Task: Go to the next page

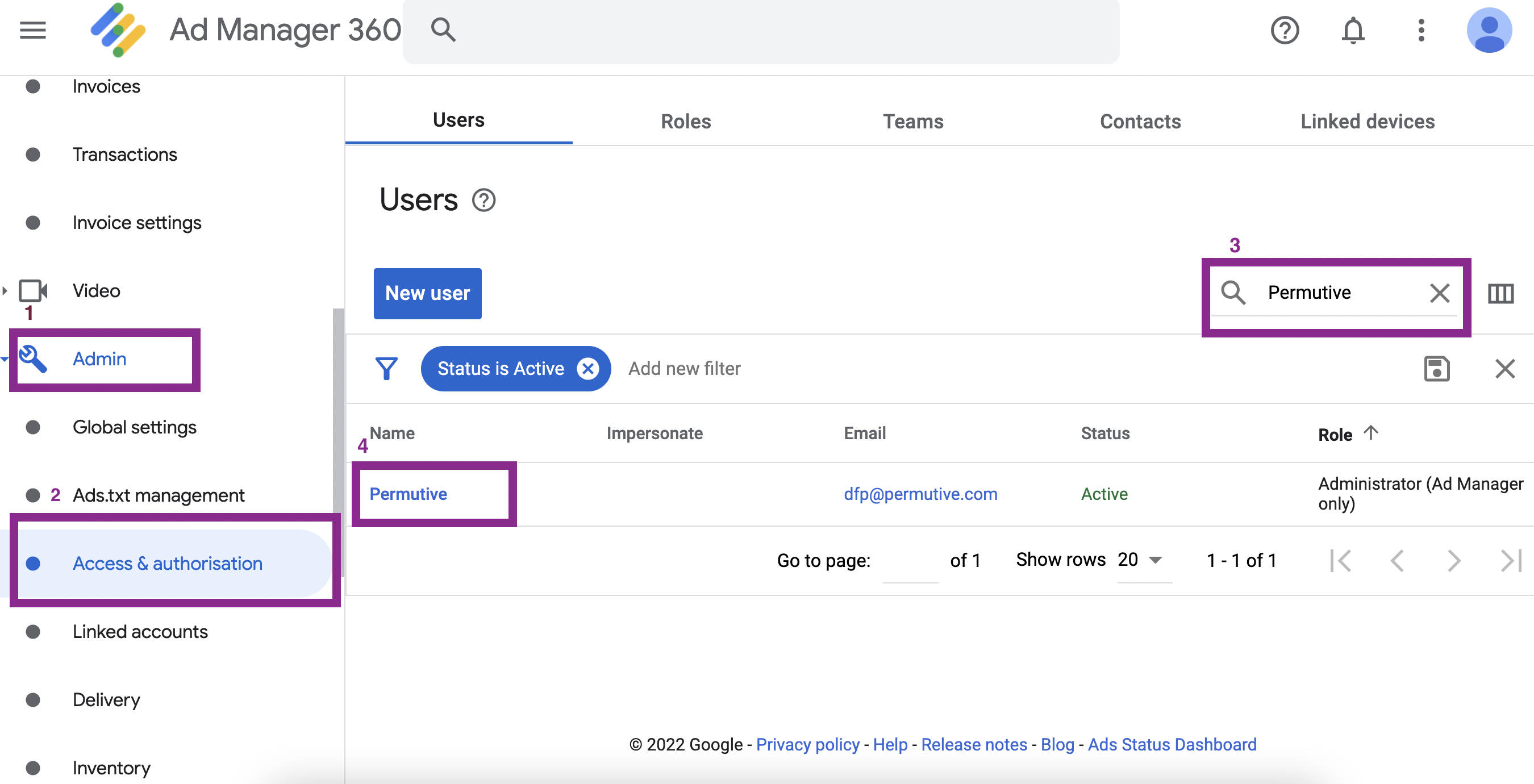Action: click(x=1454, y=561)
